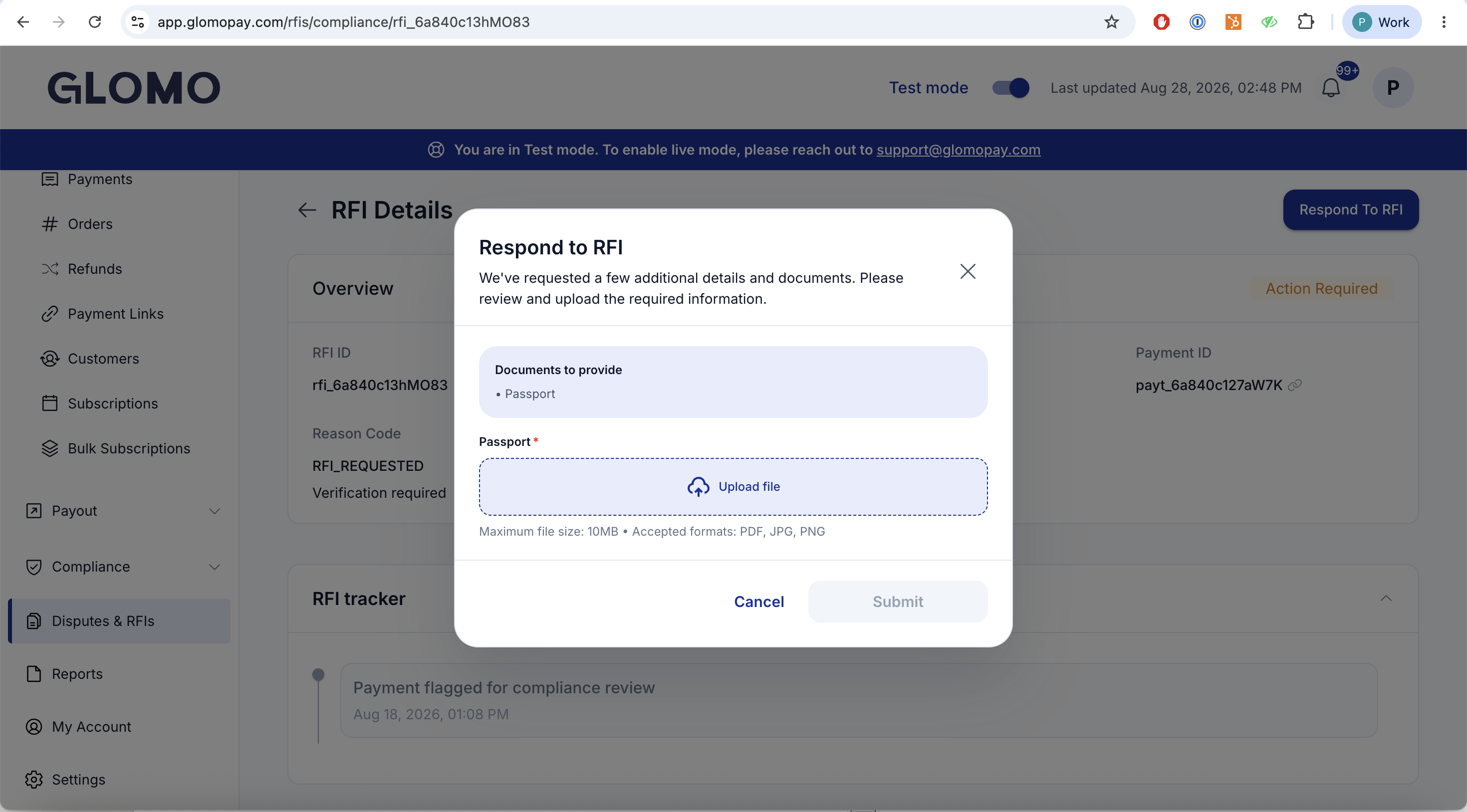
Task: Expand the Payout menu chevron
Action: pyautogui.click(x=214, y=511)
